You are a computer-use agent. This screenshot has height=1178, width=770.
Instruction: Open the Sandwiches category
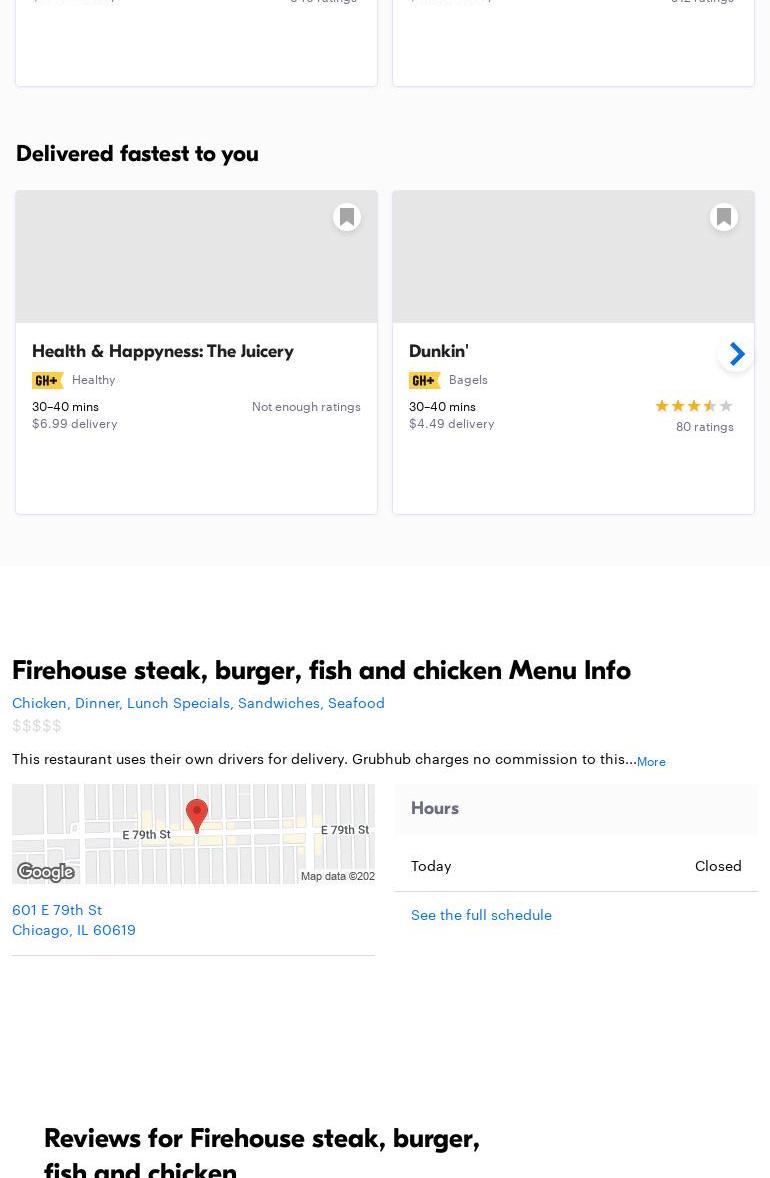tap(279, 702)
